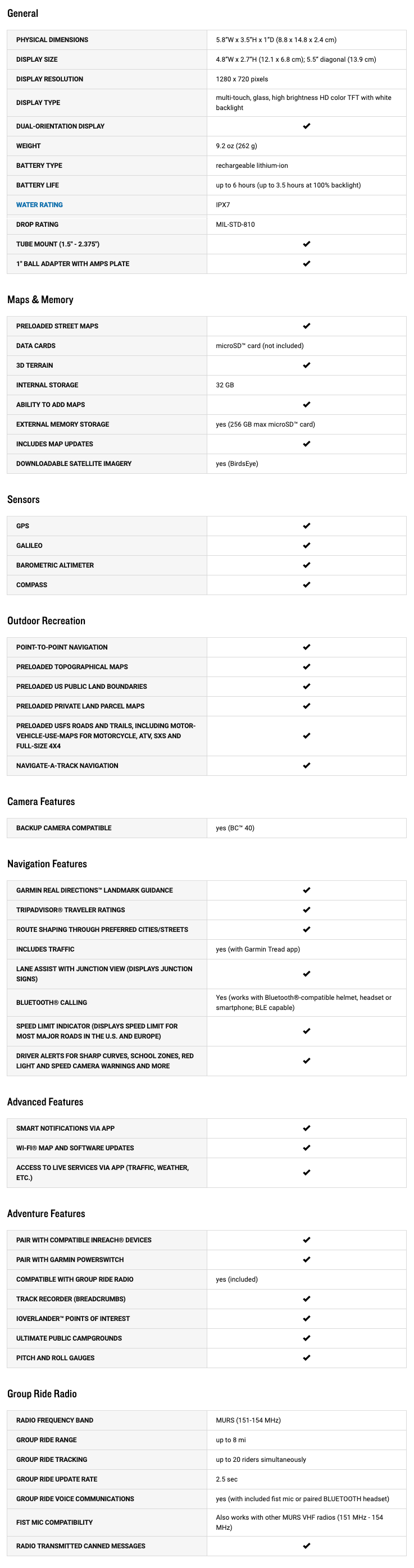Click the Radio Transmitted Canned Messages checkmark

tap(306, 1546)
